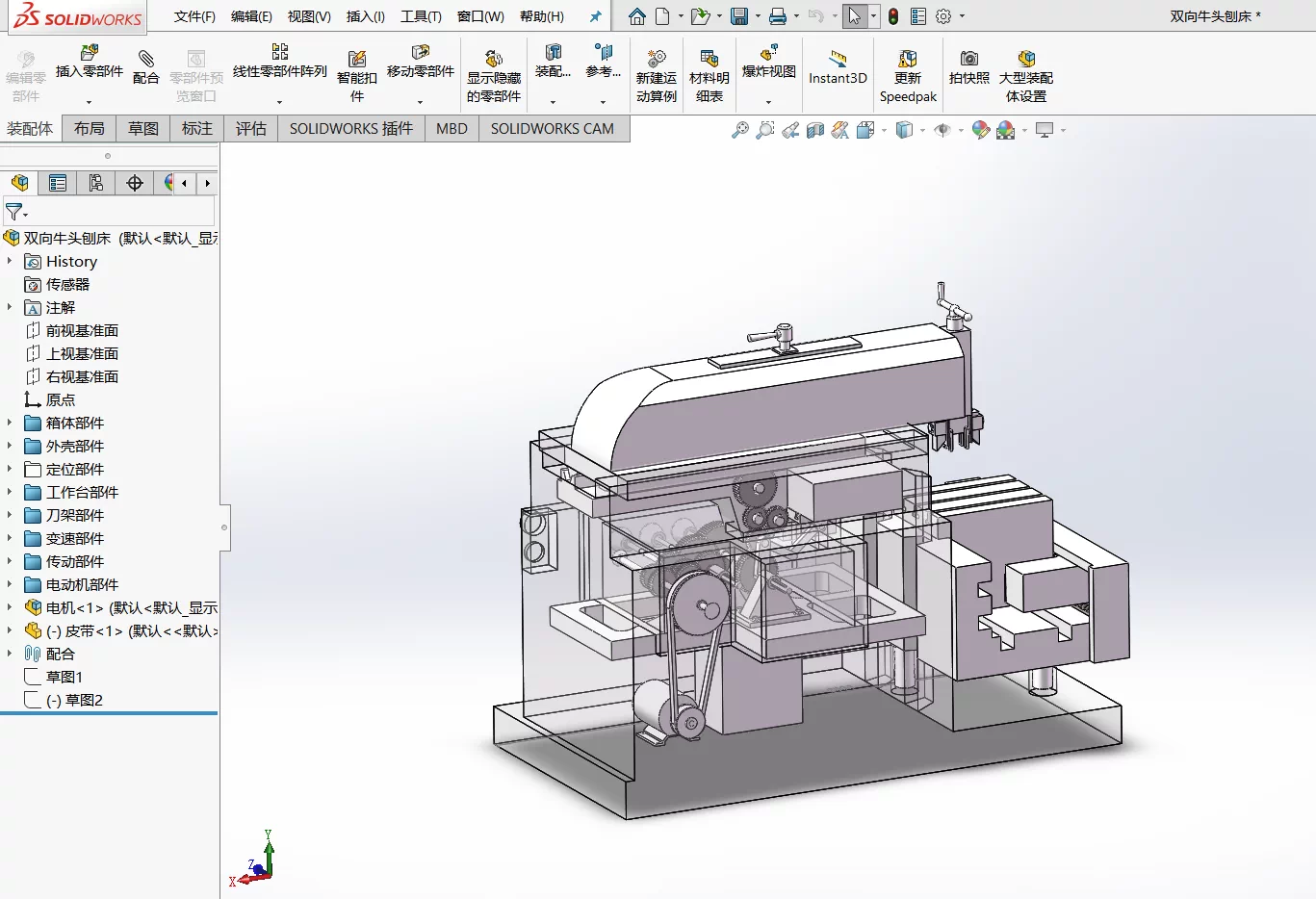Click the Rebuild traffic light icon

point(893,16)
